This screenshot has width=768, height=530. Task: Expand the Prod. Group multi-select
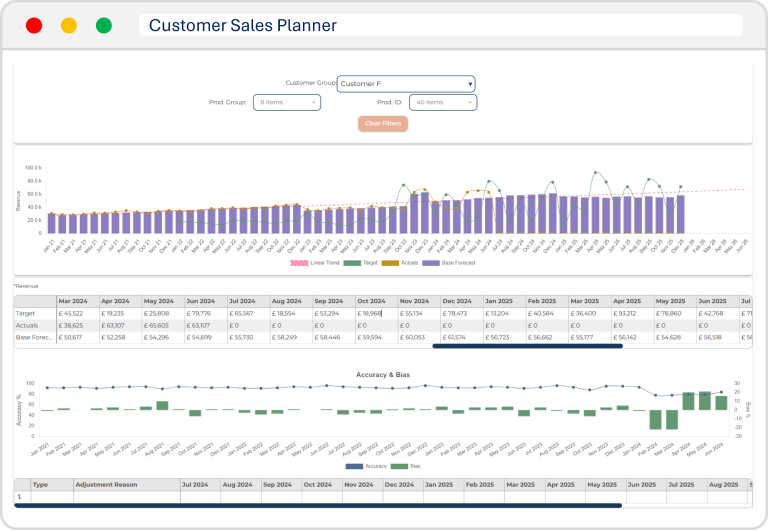[x=286, y=102]
